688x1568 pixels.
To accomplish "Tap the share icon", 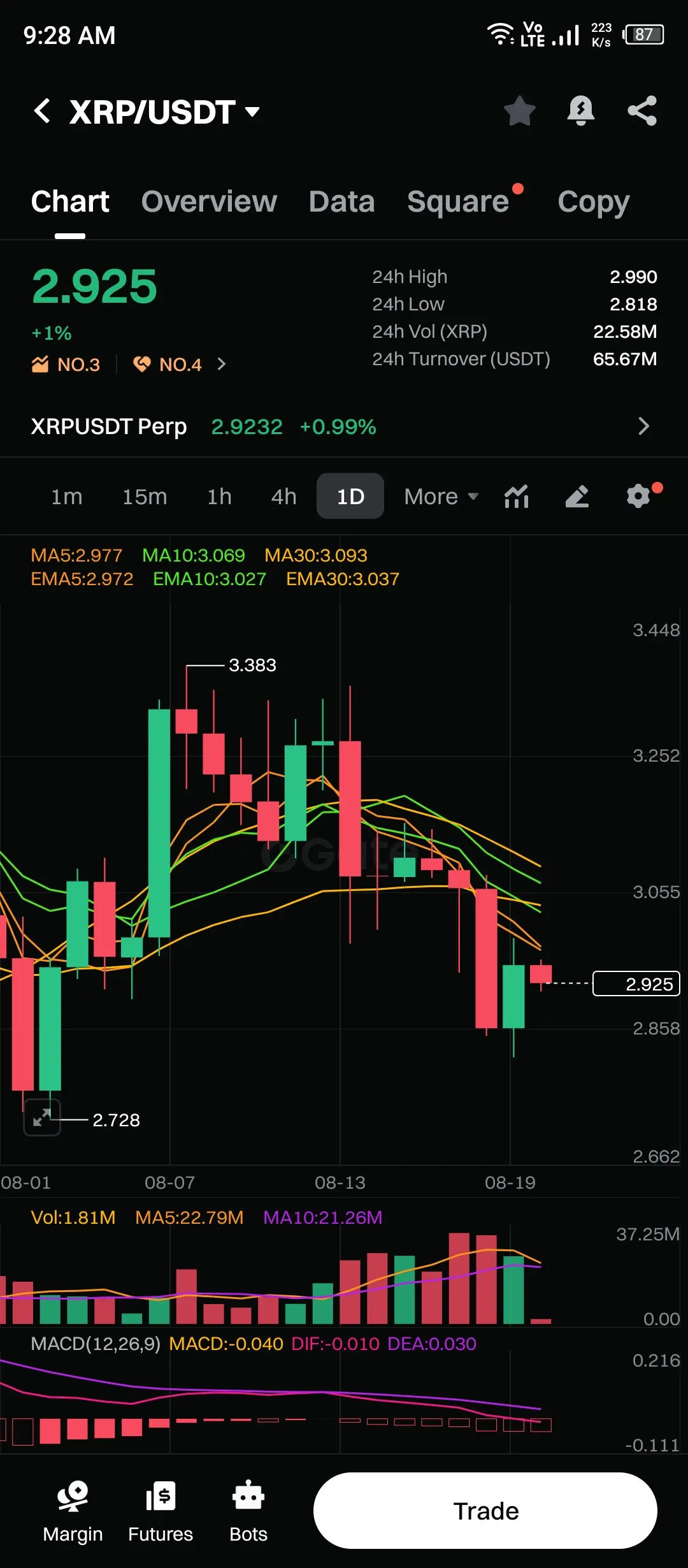I will [642, 111].
